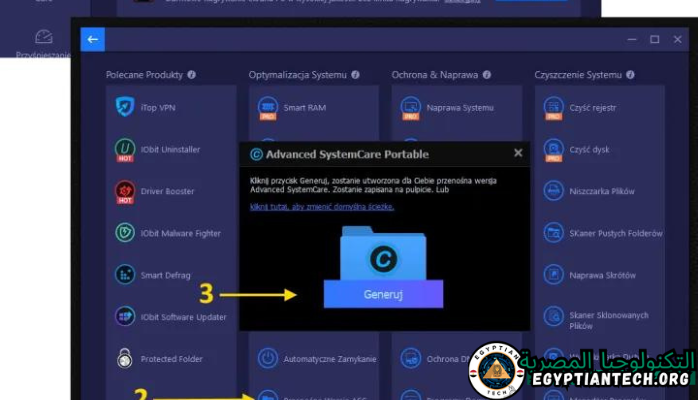Close the Advanced SystemCare Portable dialog
This screenshot has width=698, height=400.
coord(518,153)
